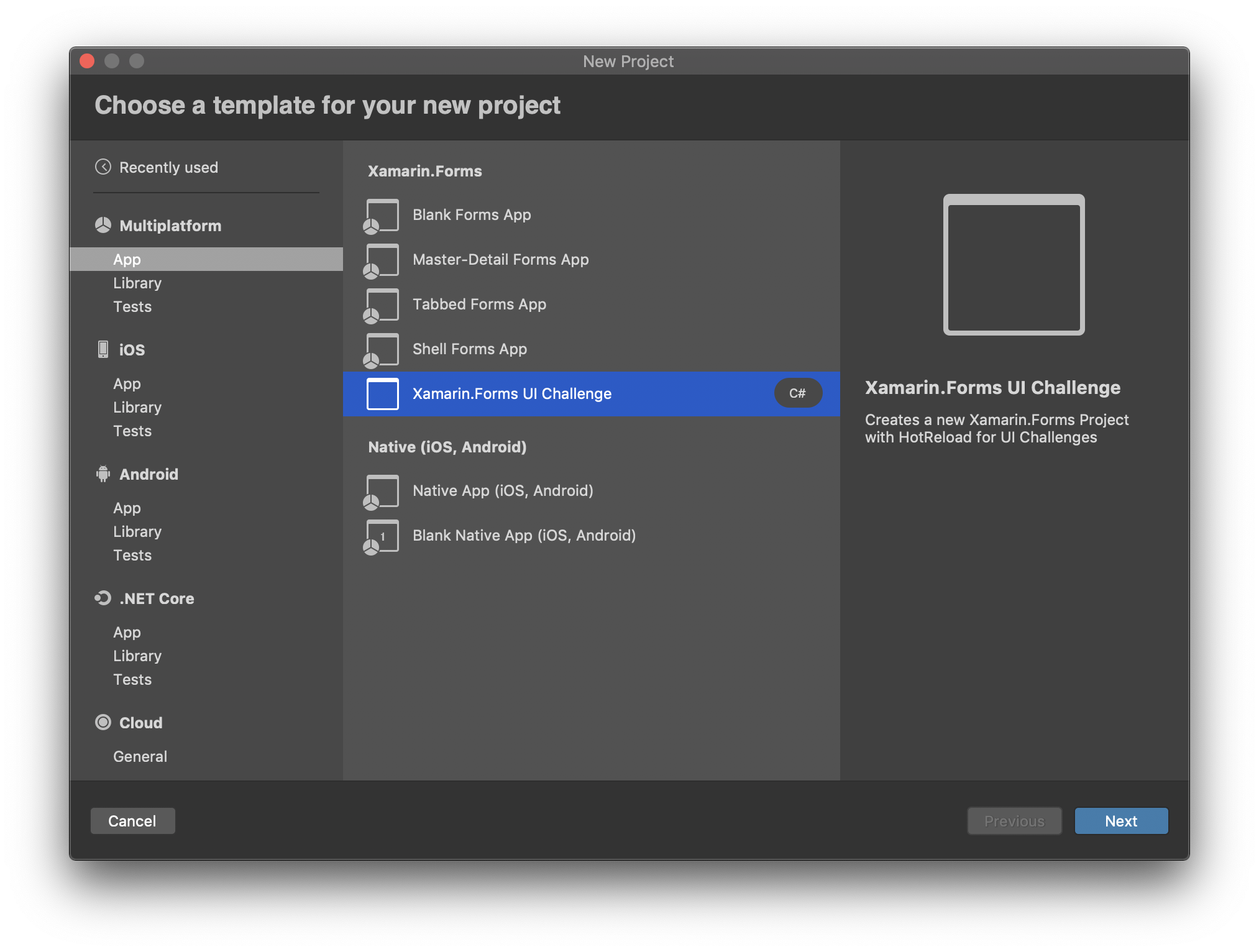Select Tests under the iOS section
The image size is (1259, 952).
132,431
